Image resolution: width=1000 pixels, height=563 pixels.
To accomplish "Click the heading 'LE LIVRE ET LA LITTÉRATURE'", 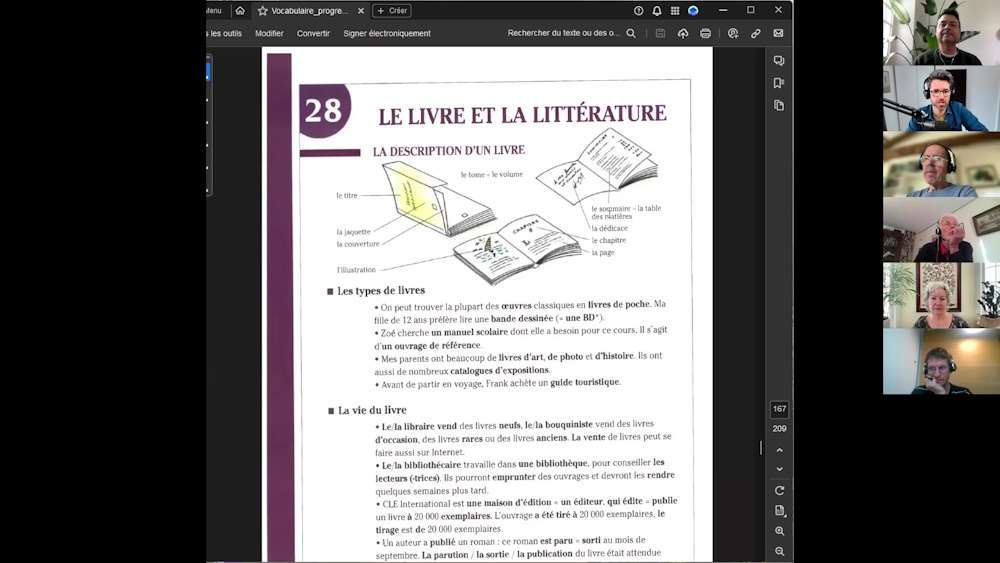I will pos(522,115).
